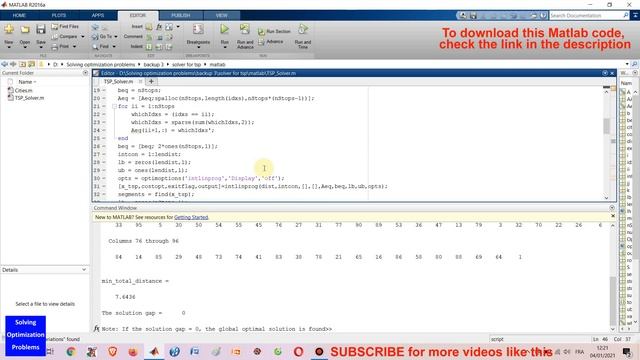Image resolution: width=640 pixels, height=360 pixels.
Task: Click the TSP_Solver.m editor tab
Action: click(x=118, y=82)
